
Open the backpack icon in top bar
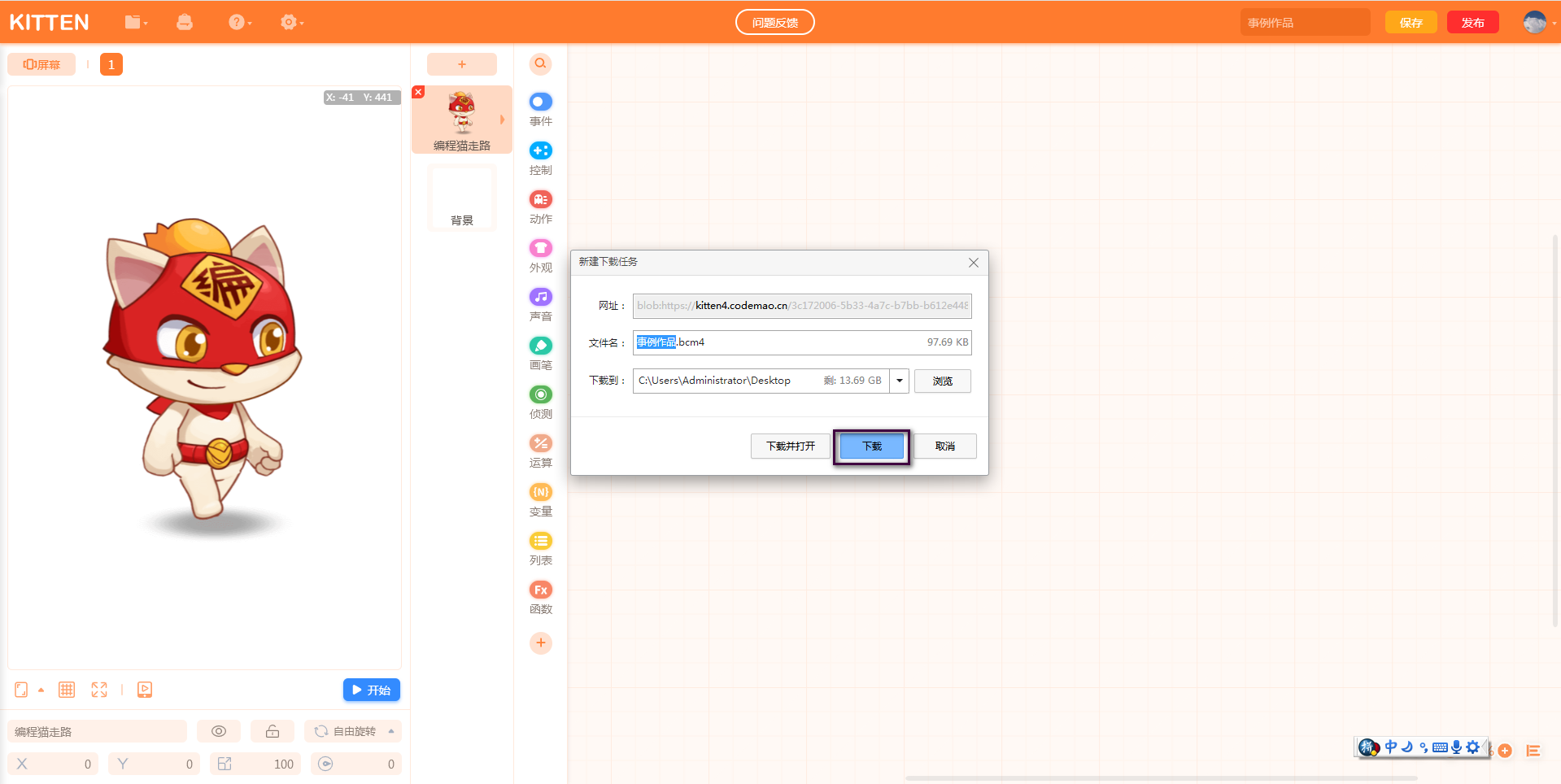(x=185, y=23)
